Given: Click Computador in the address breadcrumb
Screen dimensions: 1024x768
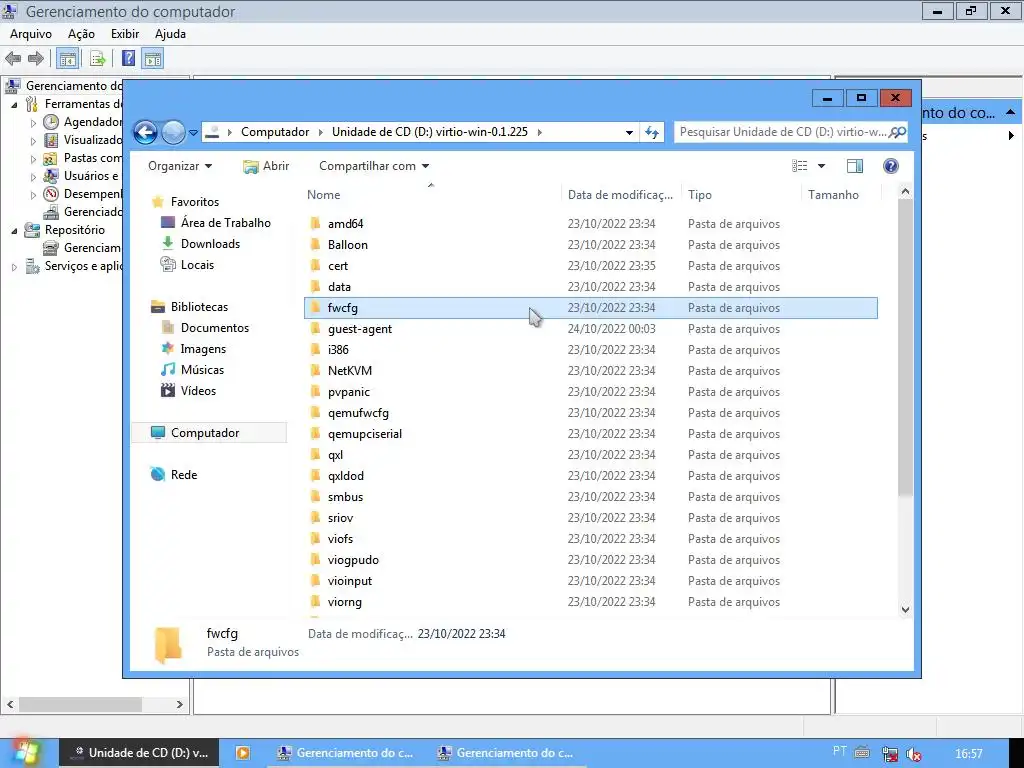Looking at the screenshot, I should click(x=275, y=132).
